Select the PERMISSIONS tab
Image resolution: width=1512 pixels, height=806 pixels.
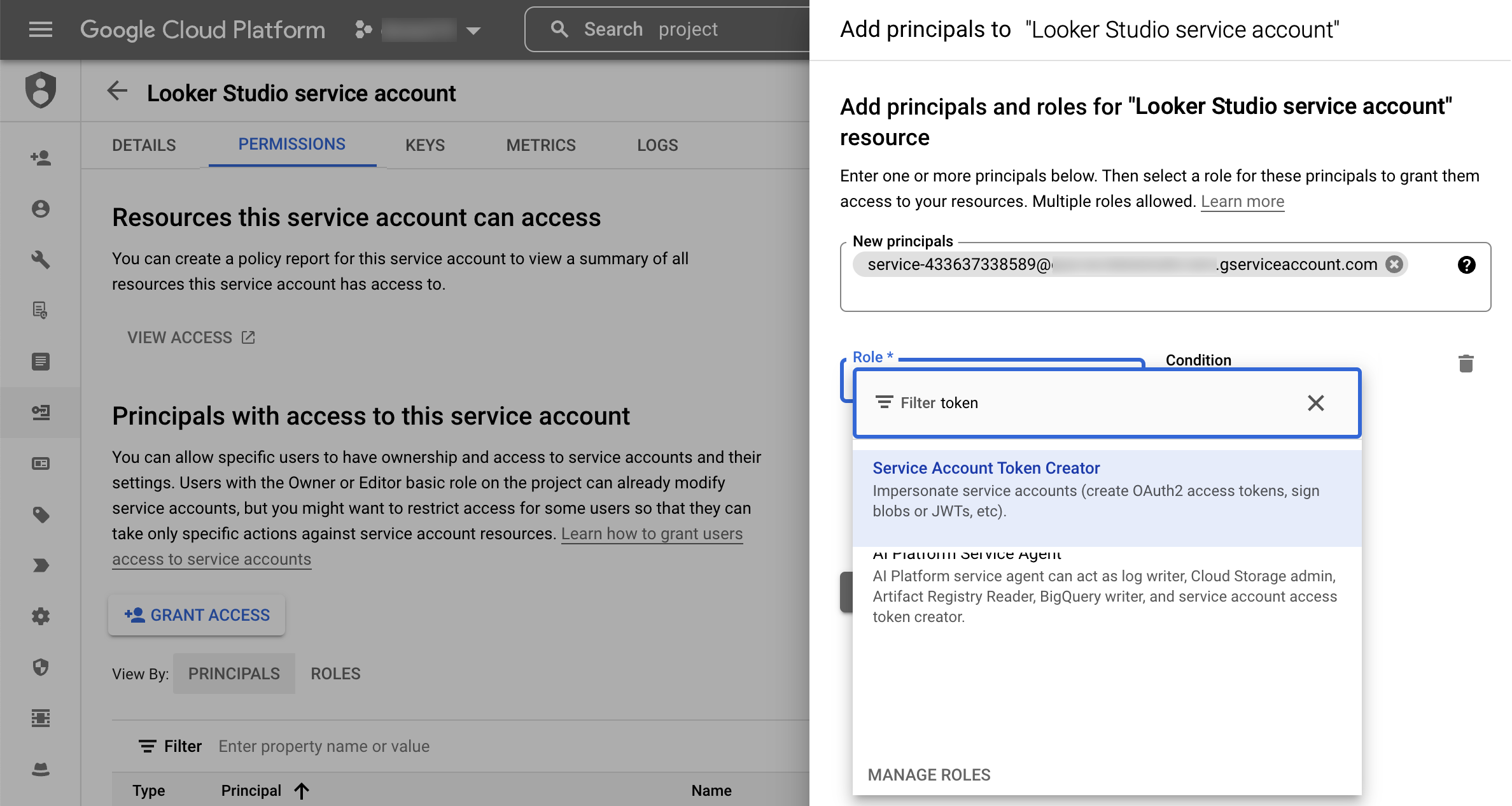[291, 145]
